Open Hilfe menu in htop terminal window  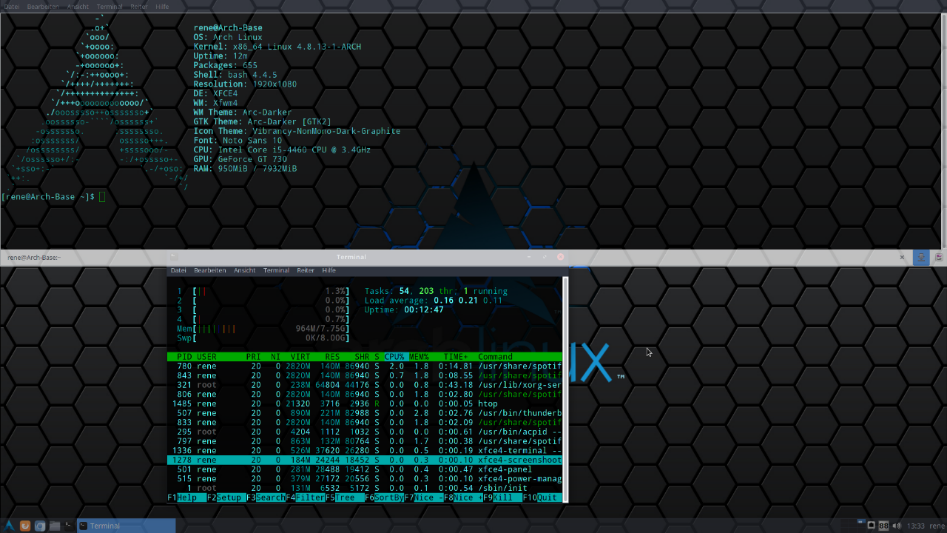tap(329, 270)
